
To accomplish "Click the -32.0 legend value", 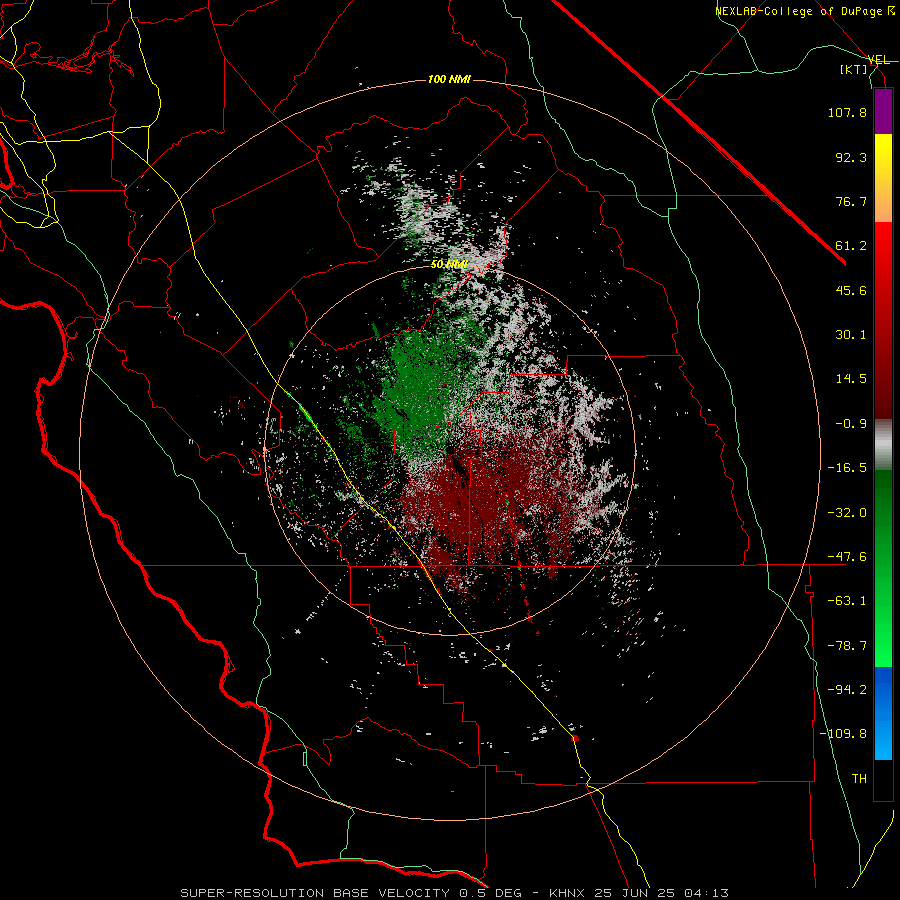I will coord(847,513).
